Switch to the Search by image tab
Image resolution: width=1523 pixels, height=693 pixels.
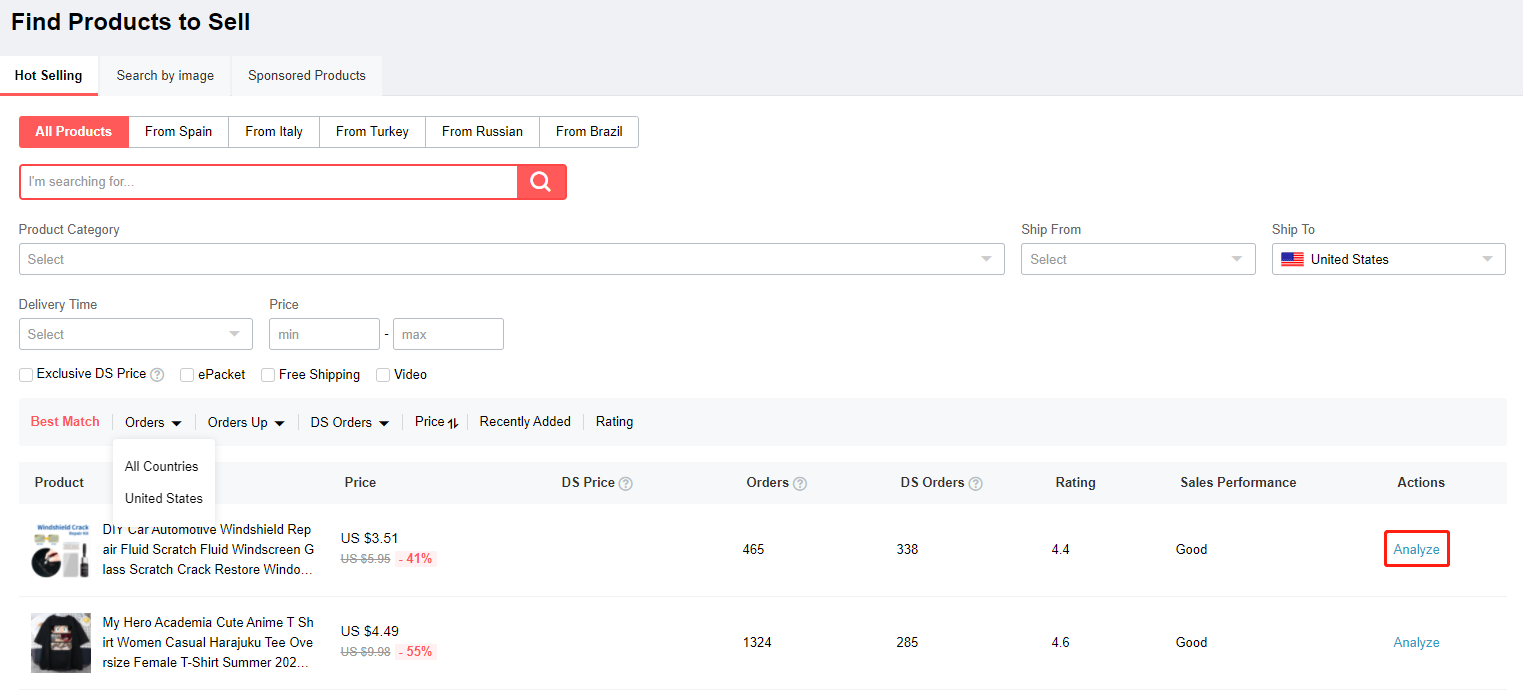[165, 76]
